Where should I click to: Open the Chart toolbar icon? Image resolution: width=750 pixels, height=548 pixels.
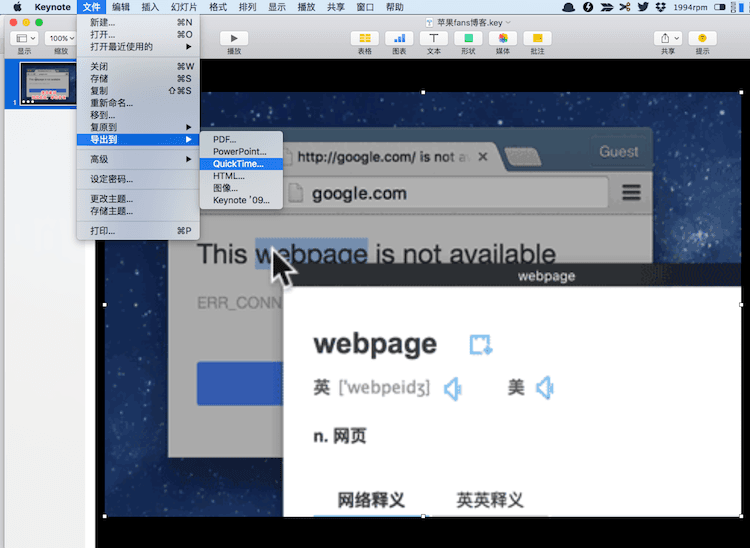tap(399, 38)
